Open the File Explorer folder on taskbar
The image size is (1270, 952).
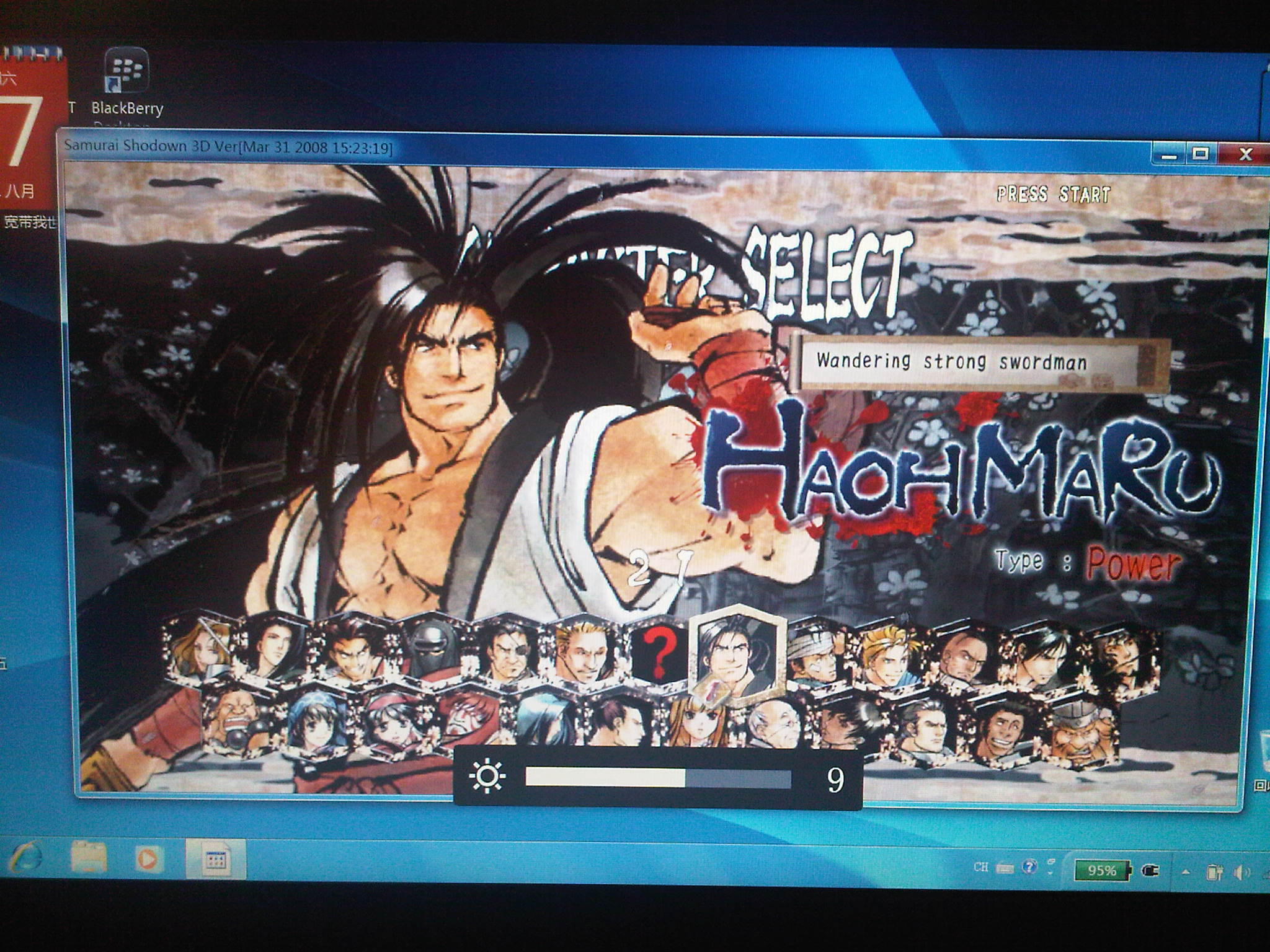click(88, 858)
